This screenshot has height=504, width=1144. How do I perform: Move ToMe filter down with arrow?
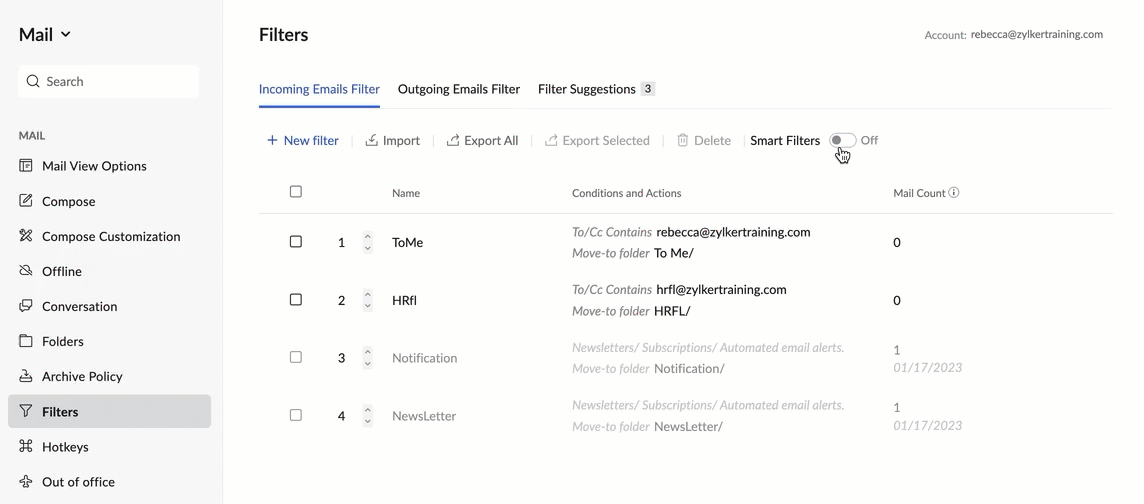[368, 248]
